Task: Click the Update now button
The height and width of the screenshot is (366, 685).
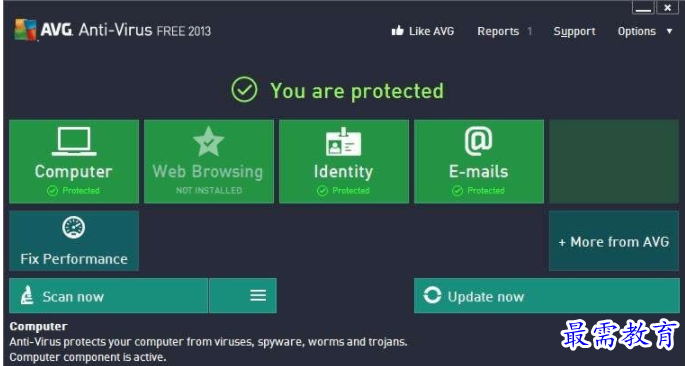Action: 547,296
